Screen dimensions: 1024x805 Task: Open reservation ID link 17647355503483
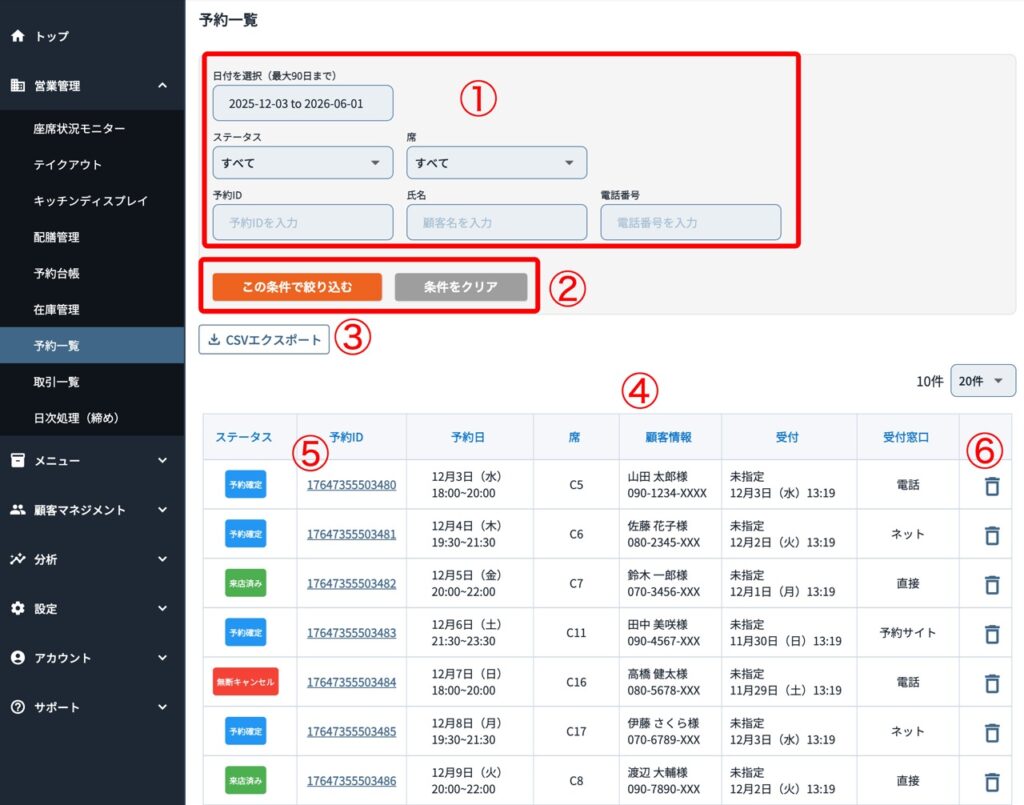pyautogui.click(x=351, y=633)
